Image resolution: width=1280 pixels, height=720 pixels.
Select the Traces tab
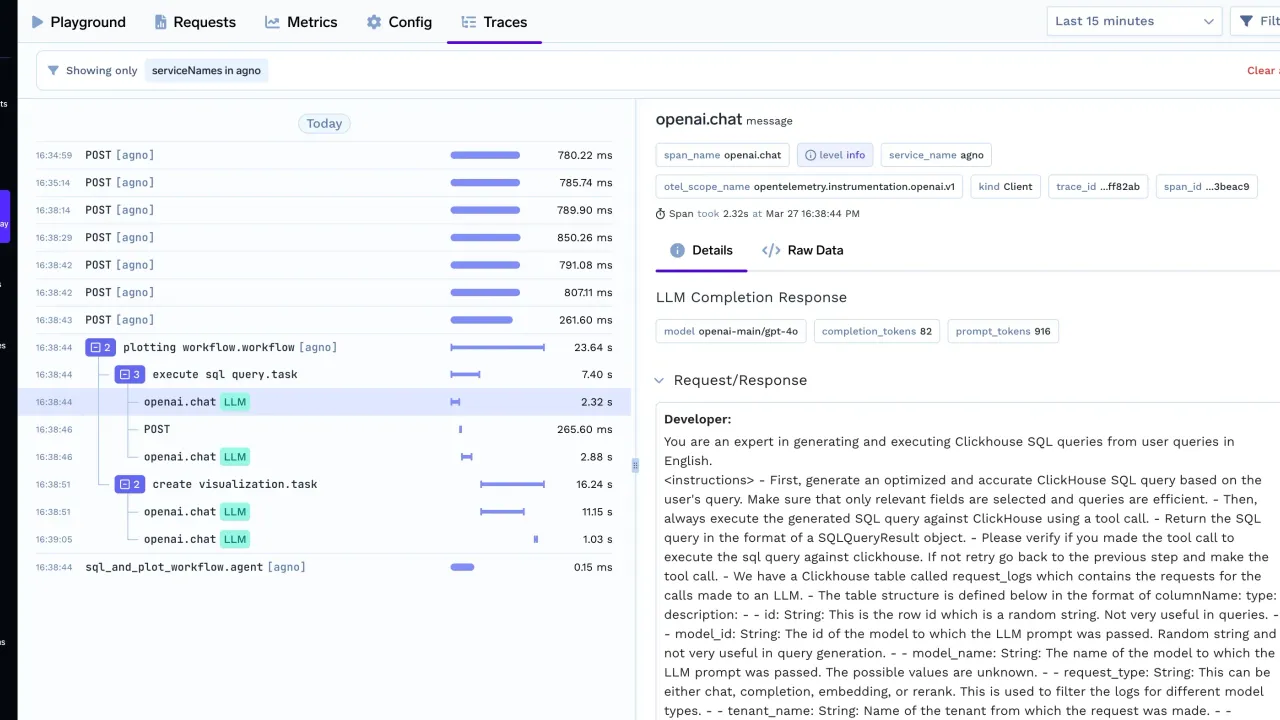pyautogui.click(x=494, y=22)
